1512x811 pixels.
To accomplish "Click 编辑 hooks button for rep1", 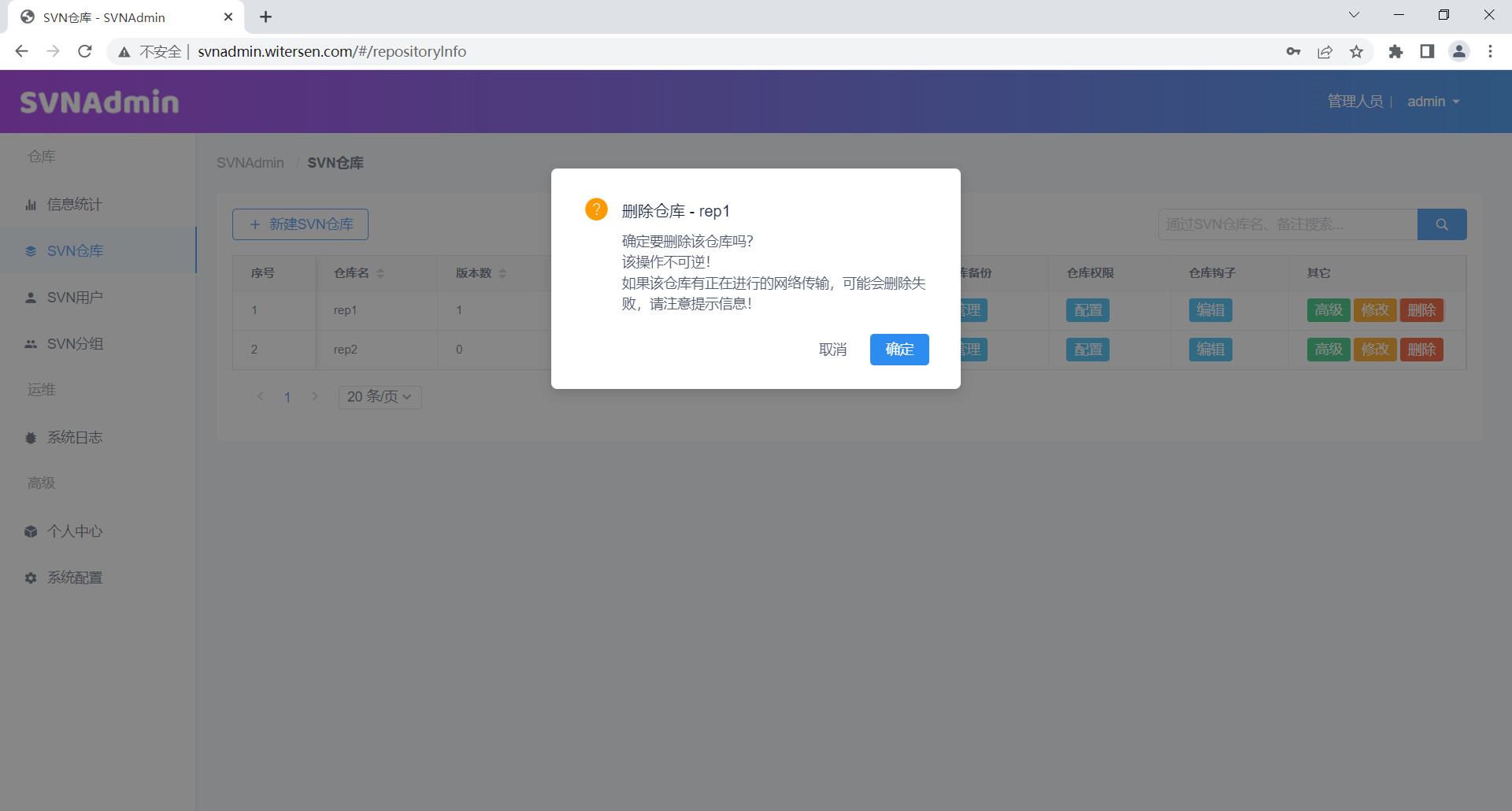I will [x=1210, y=310].
